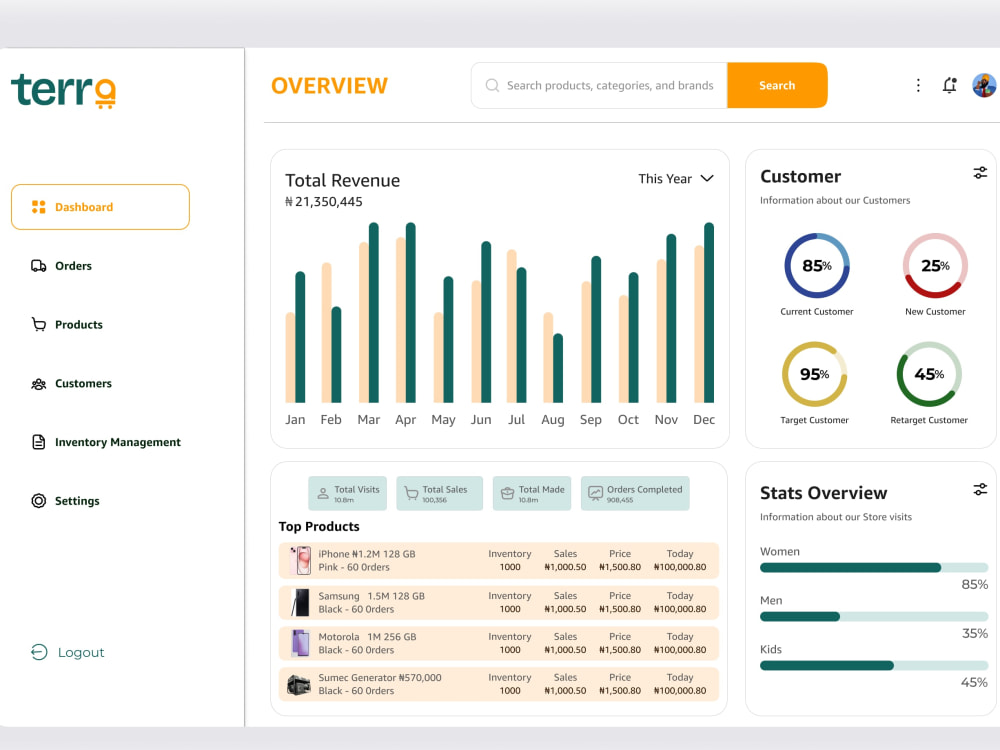Screen dimensions: 1000x750
Task: Click the Men 35% value
Action: [x=974, y=634]
